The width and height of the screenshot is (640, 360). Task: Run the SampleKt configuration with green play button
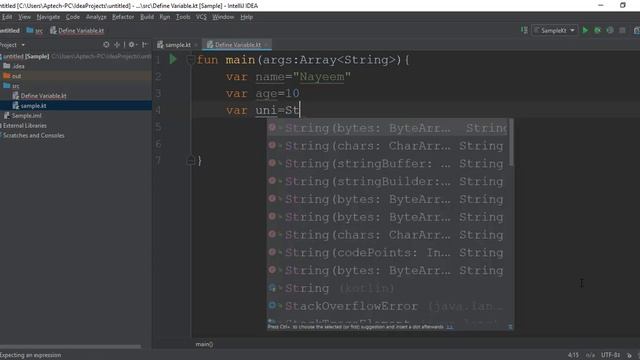click(x=585, y=30)
